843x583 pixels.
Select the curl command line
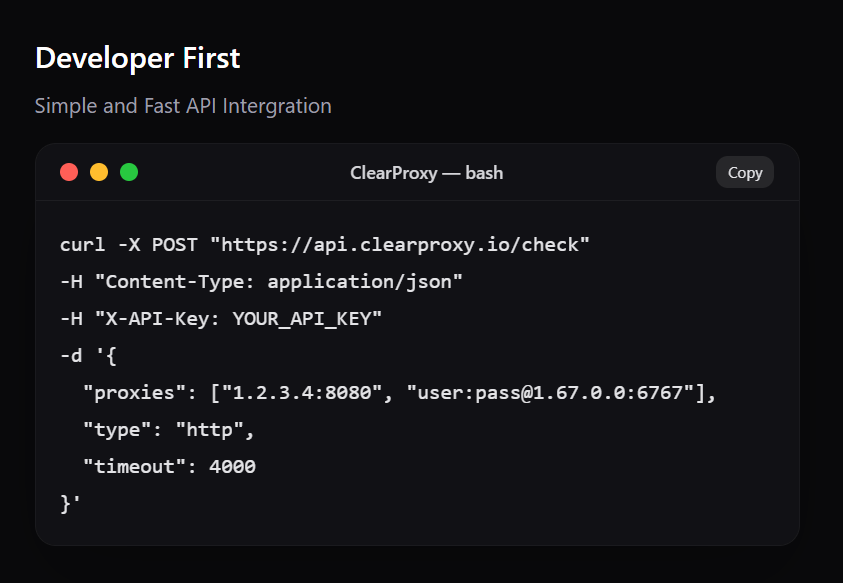pos(325,244)
